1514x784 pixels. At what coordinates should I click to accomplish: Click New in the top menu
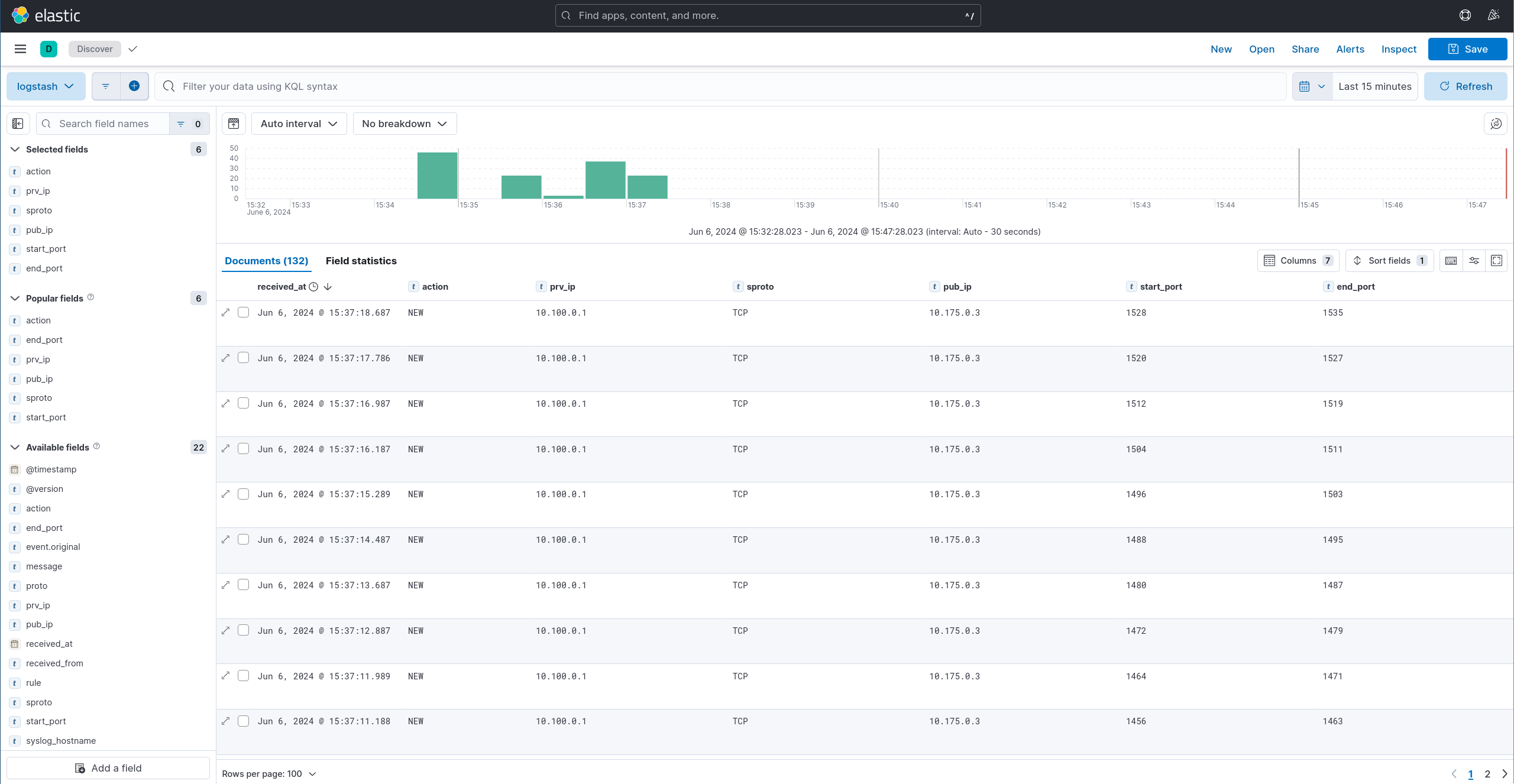(1221, 49)
